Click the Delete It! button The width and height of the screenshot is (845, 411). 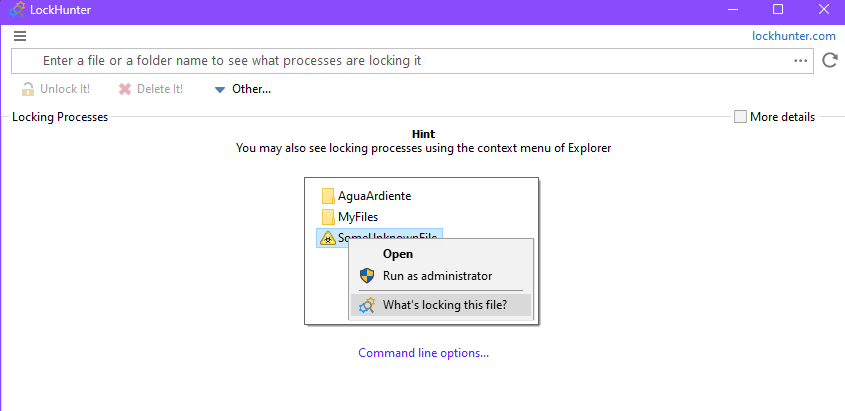click(151, 89)
